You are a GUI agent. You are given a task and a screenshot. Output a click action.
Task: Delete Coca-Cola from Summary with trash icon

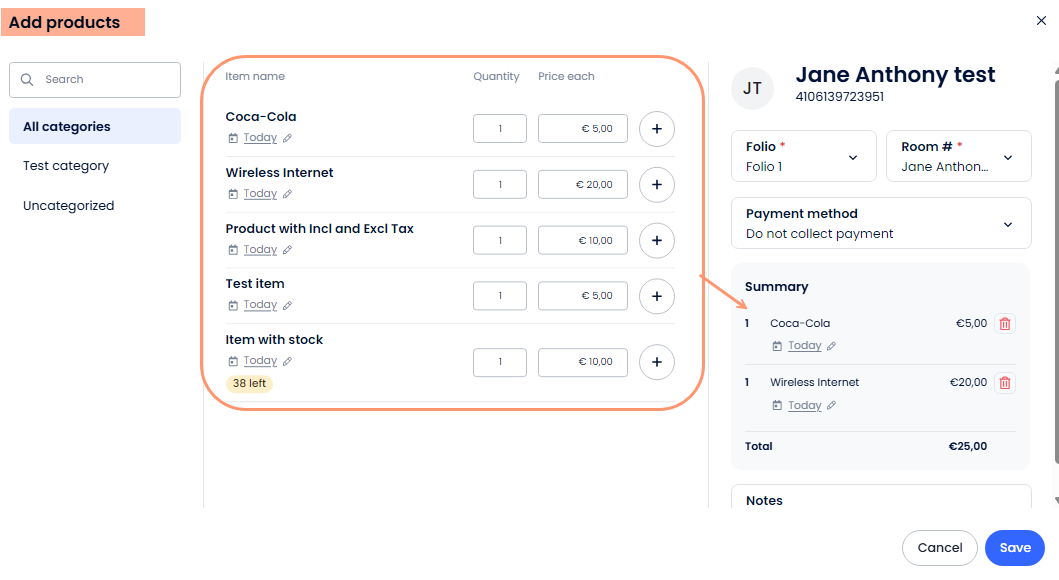point(1005,323)
